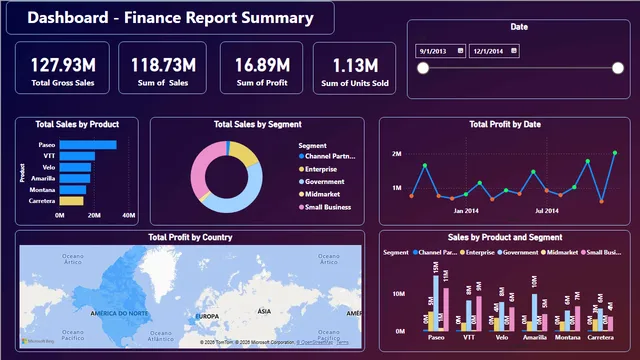The image size is (640, 360).
Task: Click the Montana bar in Total Sales by Product
Action: pos(73,190)
